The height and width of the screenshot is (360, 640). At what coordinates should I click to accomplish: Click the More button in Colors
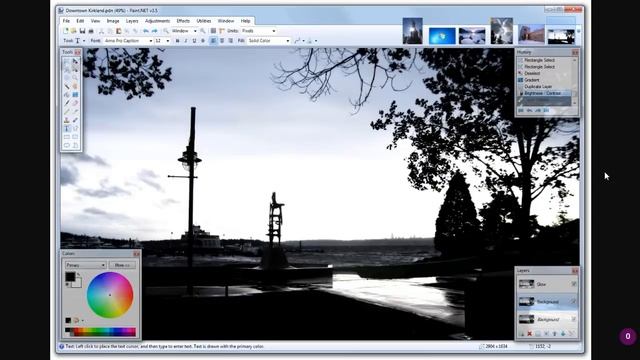(122, 265)
